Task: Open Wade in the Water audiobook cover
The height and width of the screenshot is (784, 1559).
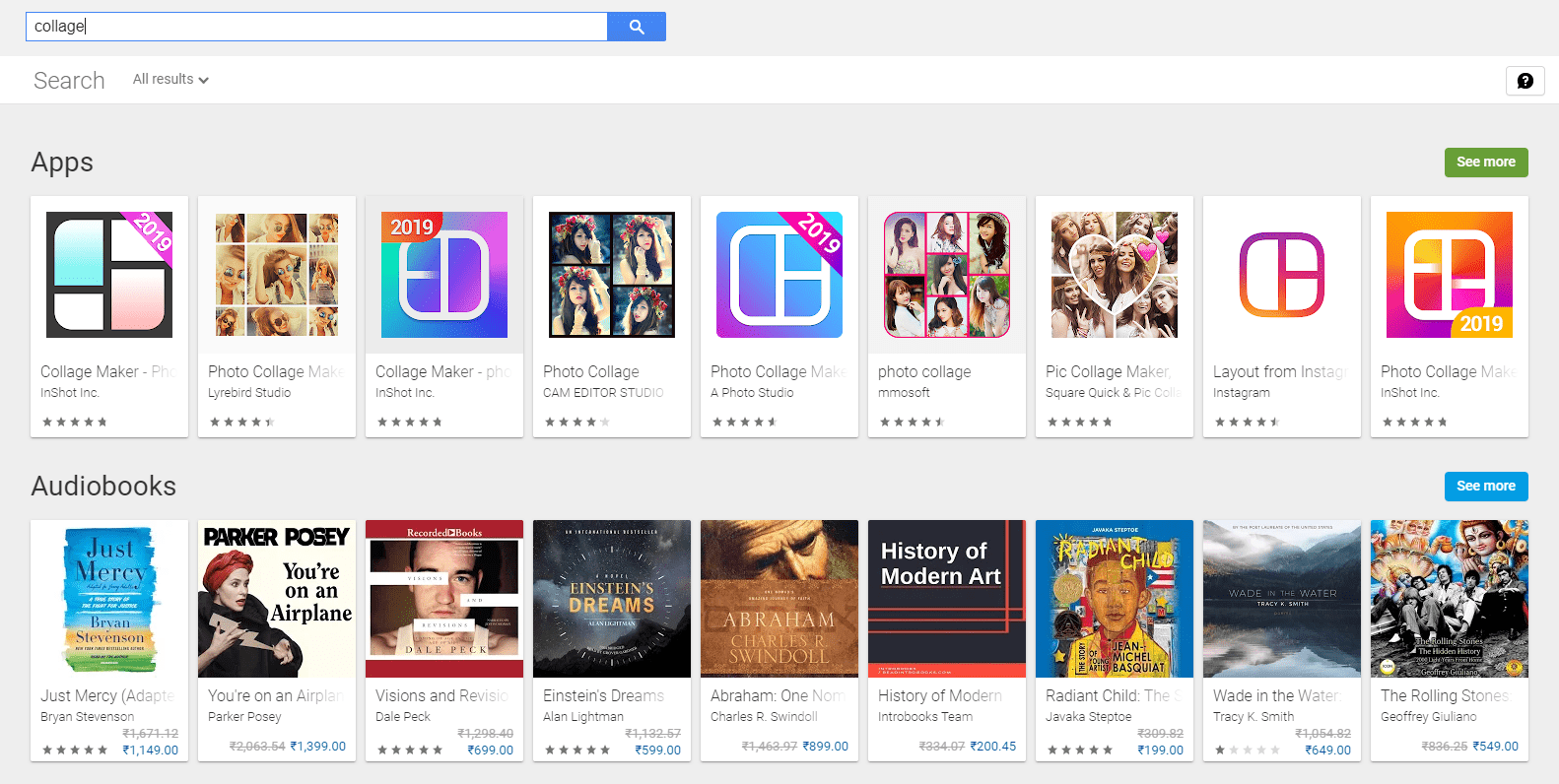Action: (1282, 599)
